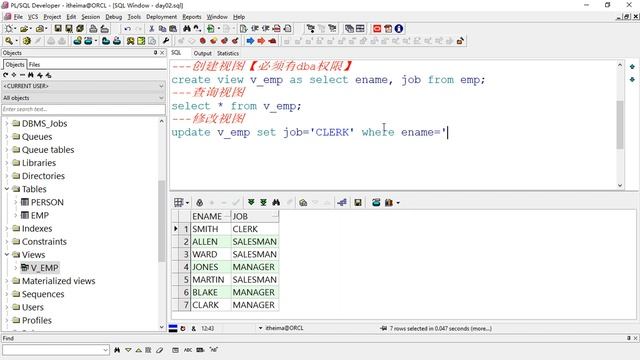Screen dimensions: 640x360
Task: Click the red stop circle debug icon
Action: 202,41
